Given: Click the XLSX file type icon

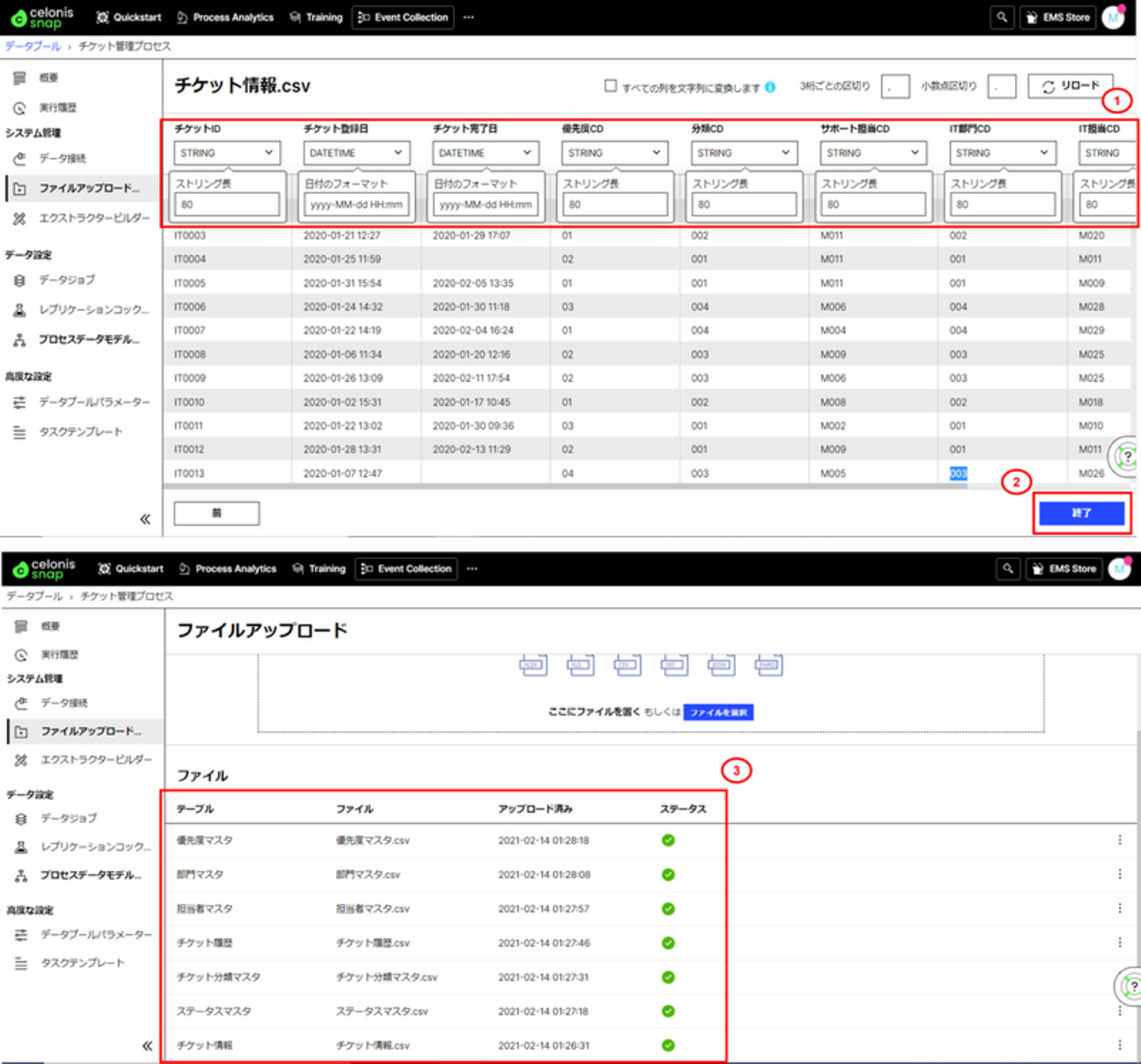Looking at the screenshot, I should click(x=533, y=665).
